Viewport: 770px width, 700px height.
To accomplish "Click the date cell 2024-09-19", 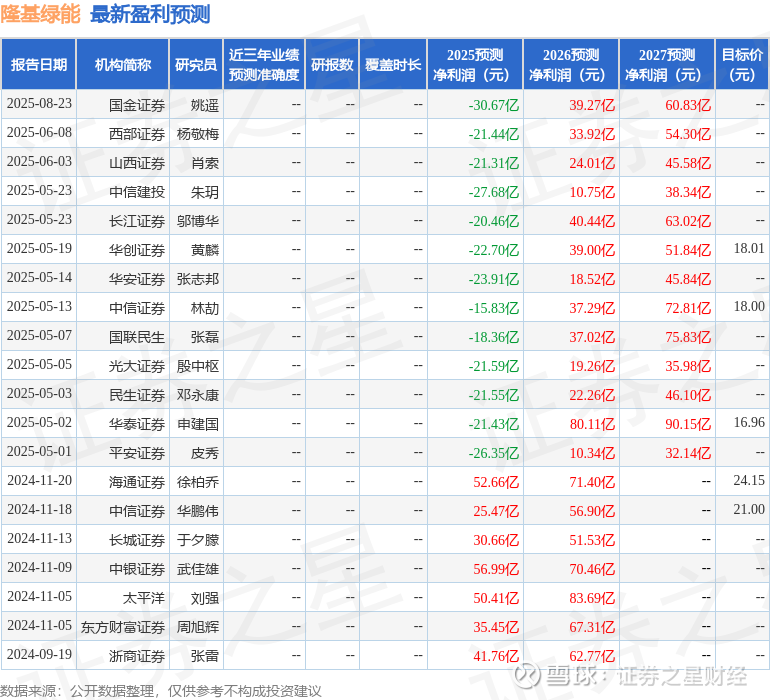I will (39, 654).
